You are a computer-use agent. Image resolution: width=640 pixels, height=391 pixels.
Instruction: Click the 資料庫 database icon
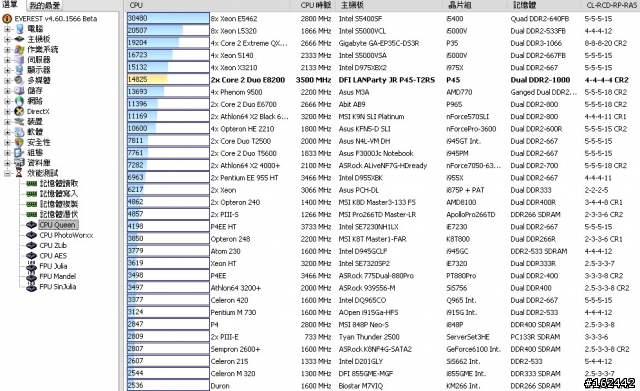pyautogui.click(x=19, y=163)
